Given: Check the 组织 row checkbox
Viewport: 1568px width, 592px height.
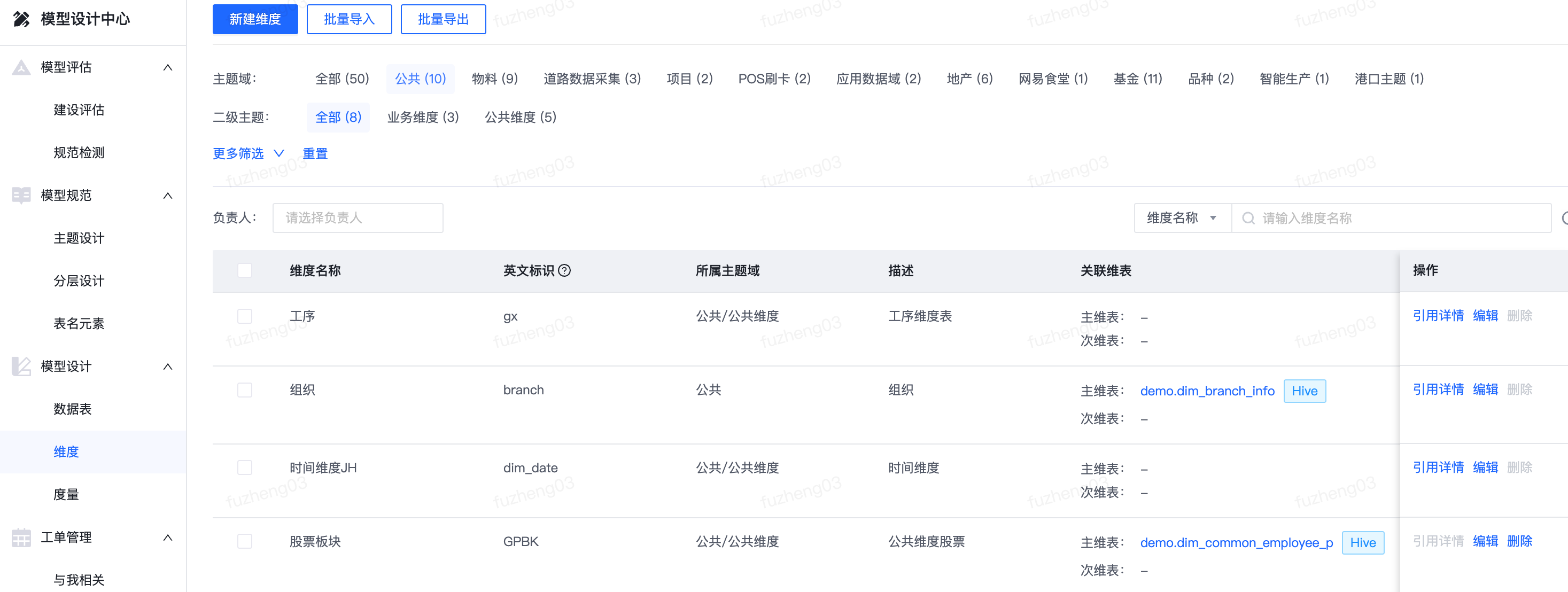Looking at the screenshot, I should (x=245, y=390).
